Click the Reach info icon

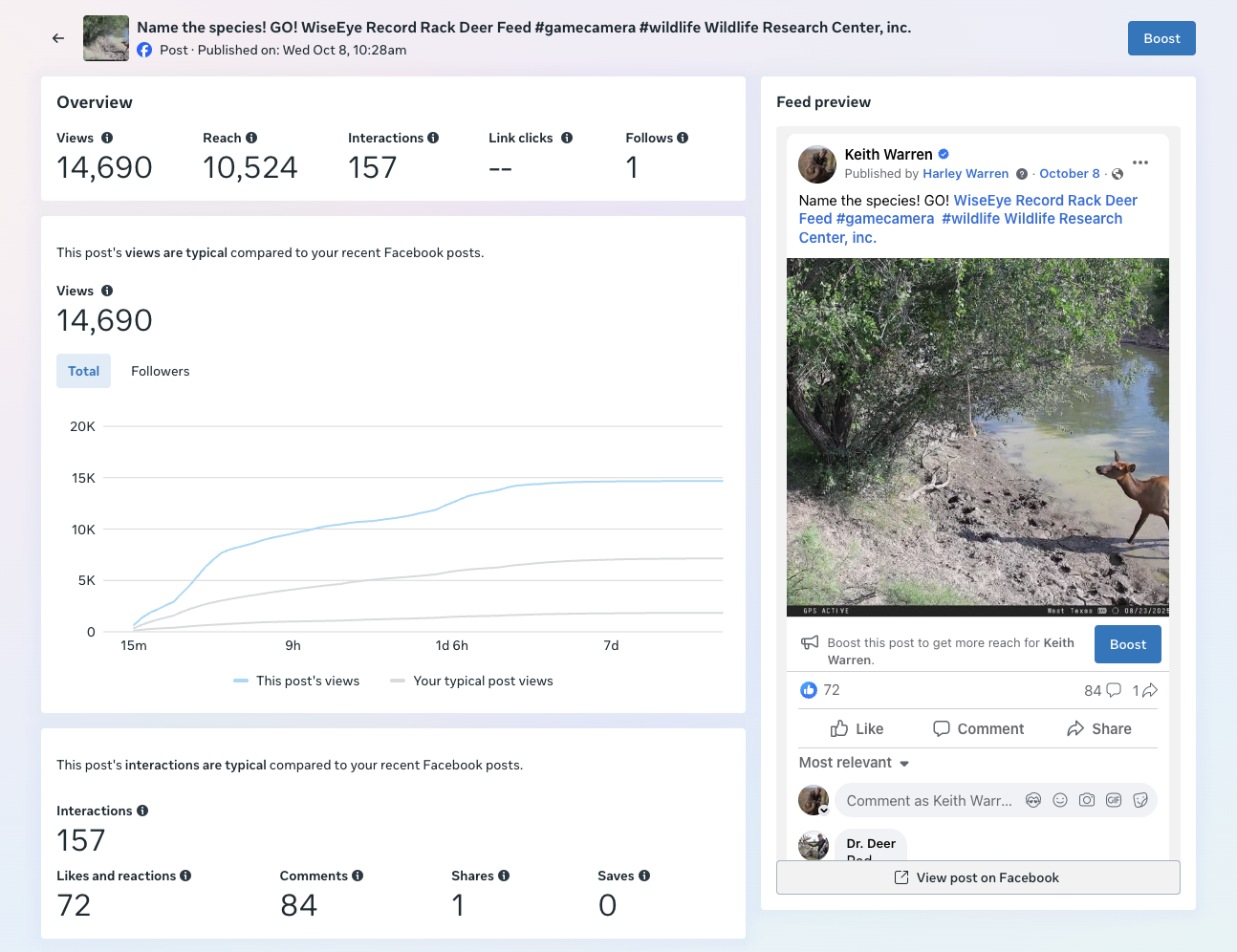251,138
